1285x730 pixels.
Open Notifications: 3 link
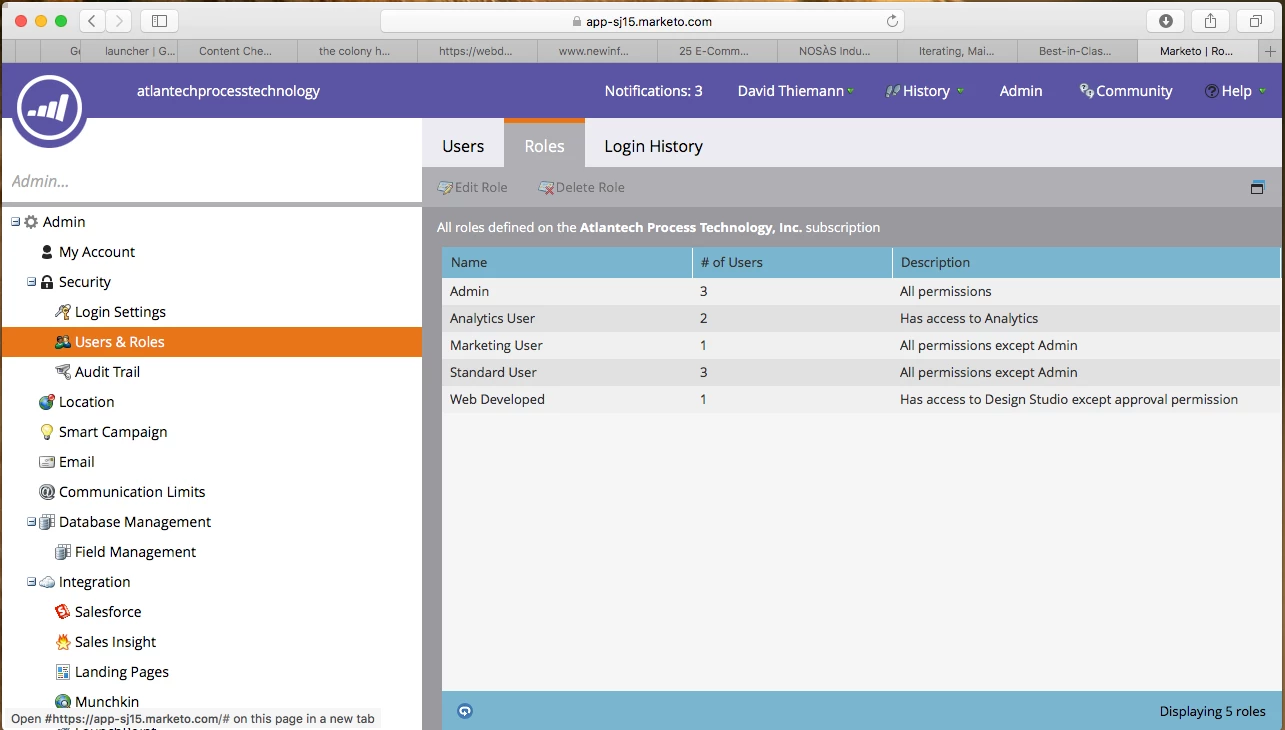pos(654,91)
